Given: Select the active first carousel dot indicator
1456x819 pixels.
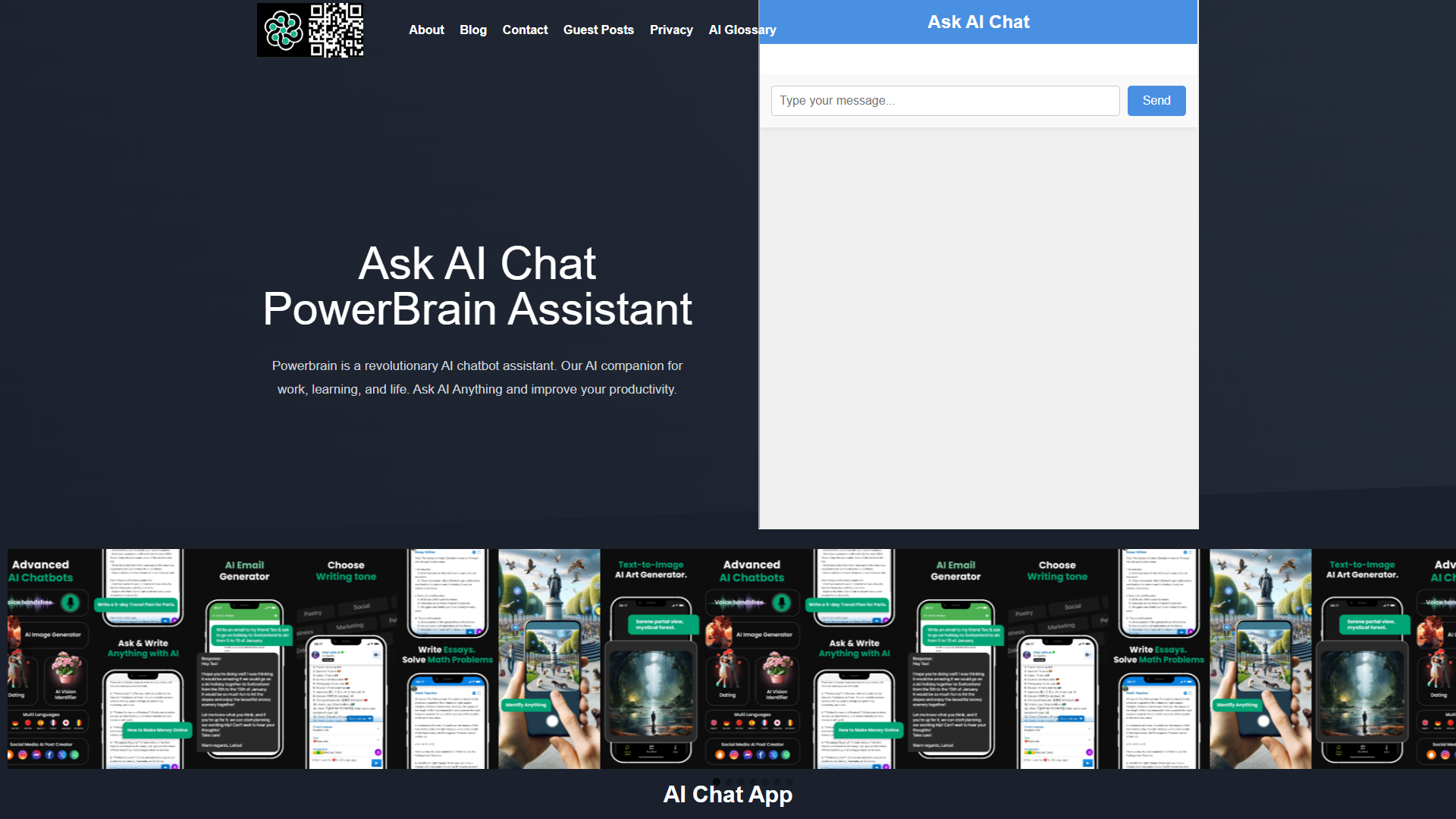Looking at the screenshot, I should click(x=717, y=781).
